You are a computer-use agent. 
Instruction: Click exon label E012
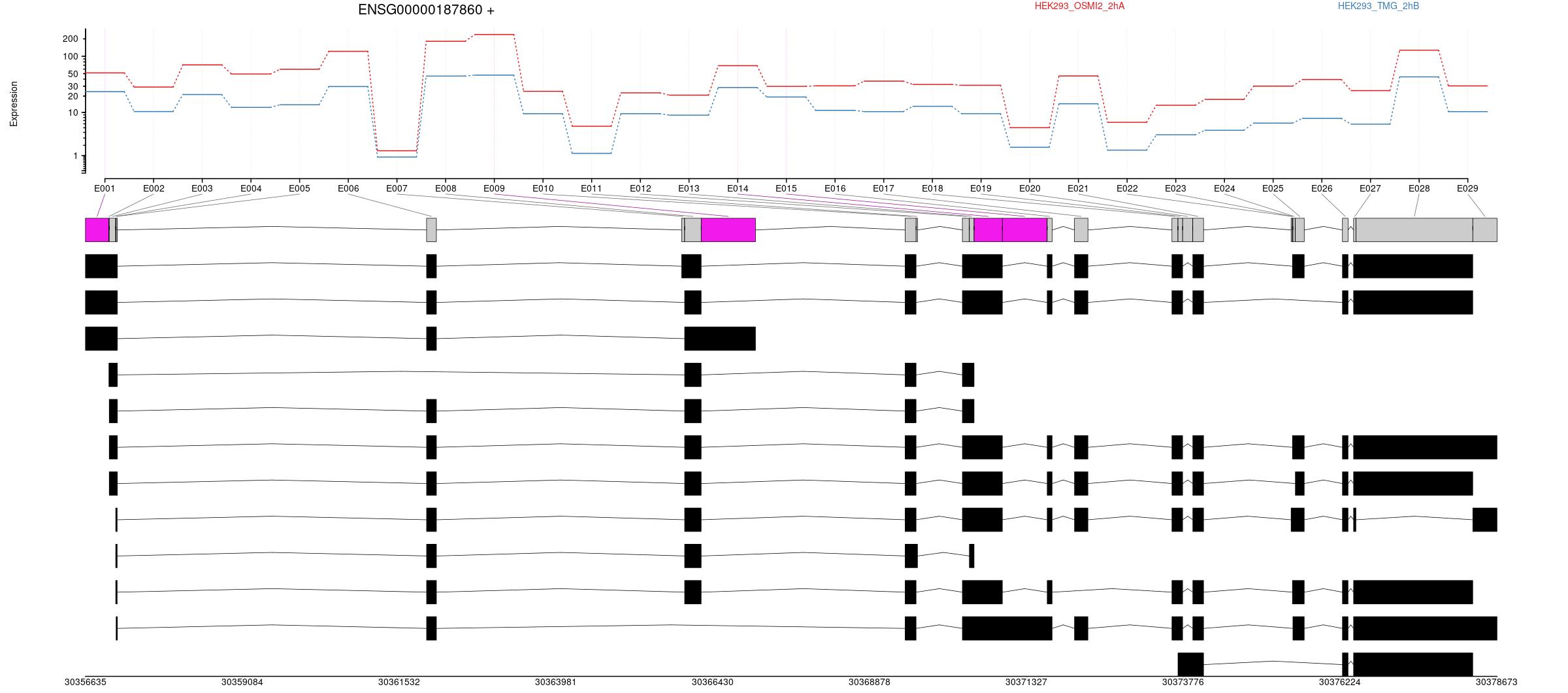click(640, 188)
